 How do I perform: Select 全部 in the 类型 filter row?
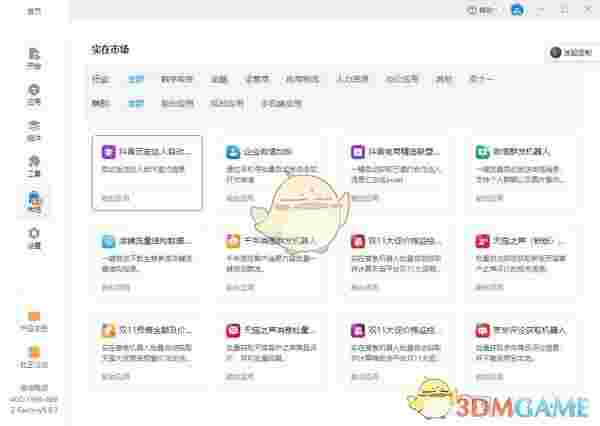[136, 103]
